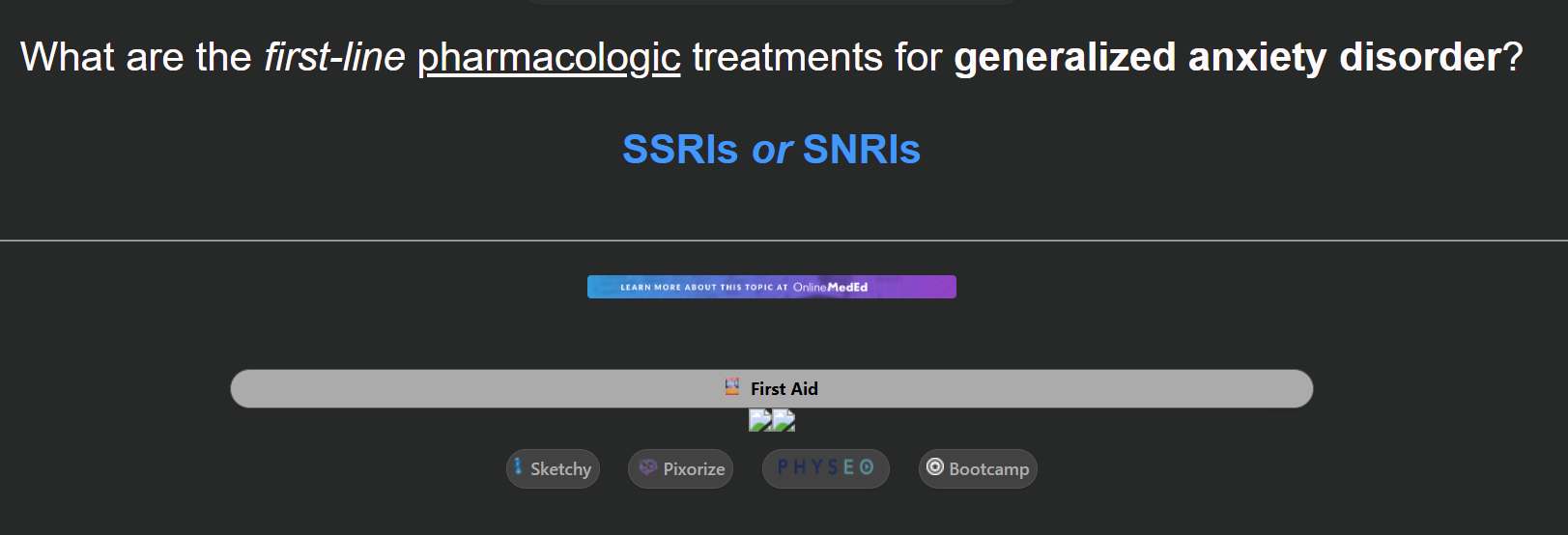Click the bold generalized anxiety disorder text
The height and width of the screenshot is (535, 1568).
(1227, 58)
